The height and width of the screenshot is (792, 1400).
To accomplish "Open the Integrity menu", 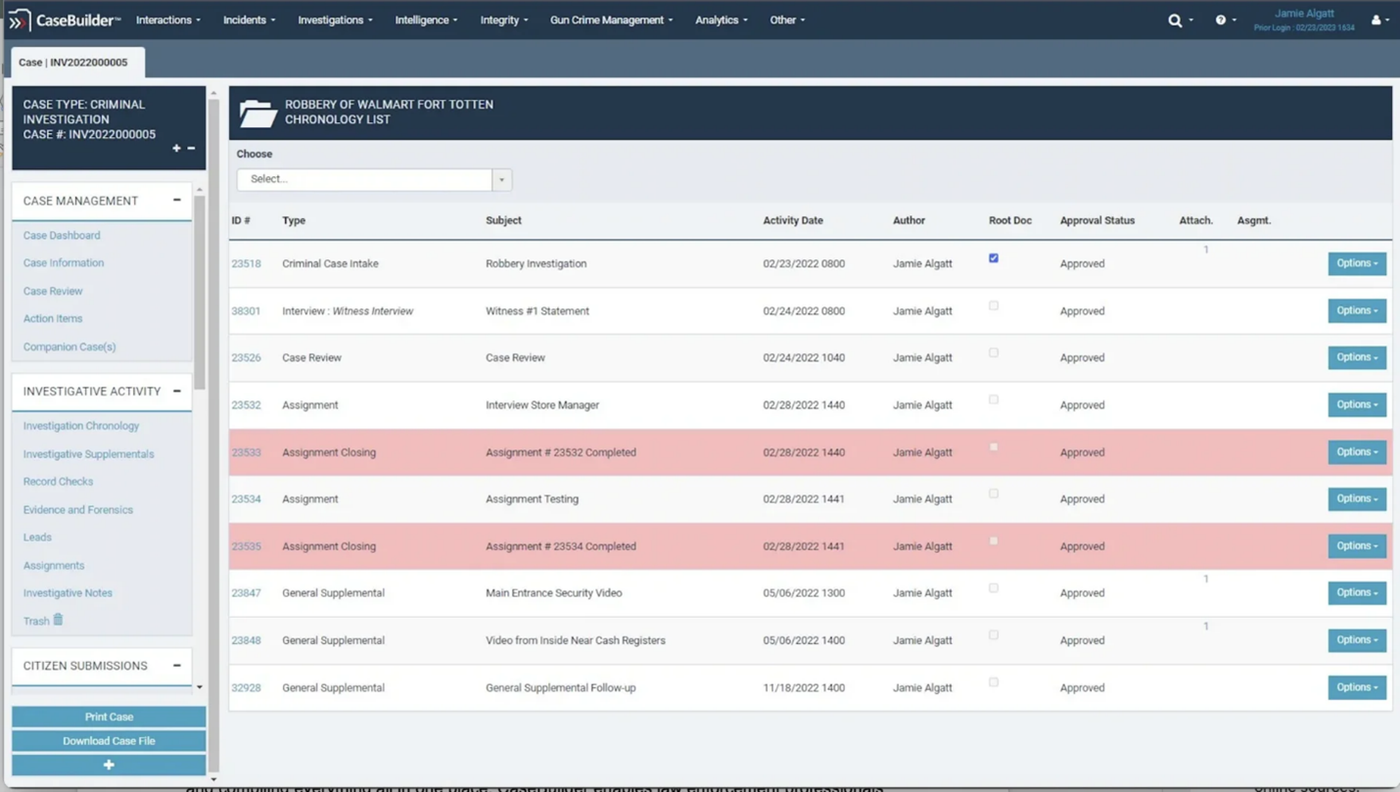I will (x=504, y=20).
